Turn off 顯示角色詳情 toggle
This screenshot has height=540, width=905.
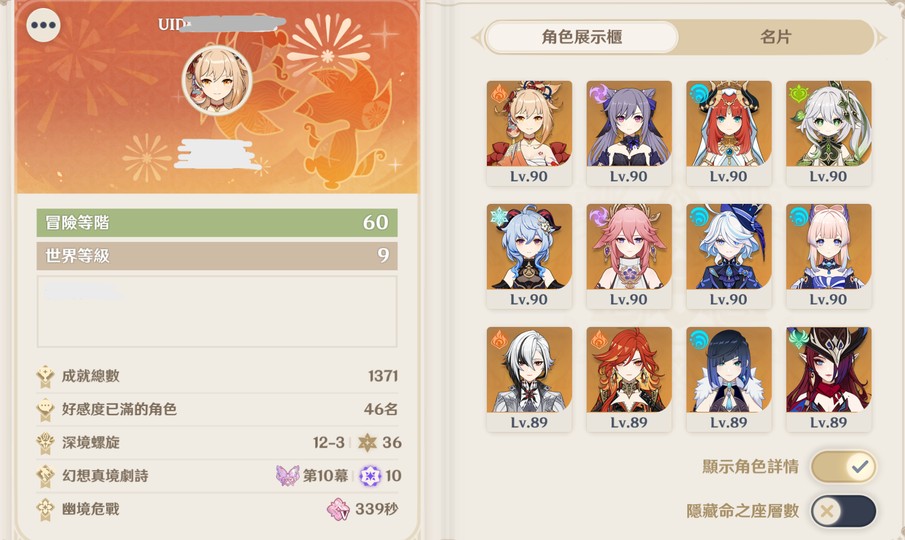tap(843, 466)
